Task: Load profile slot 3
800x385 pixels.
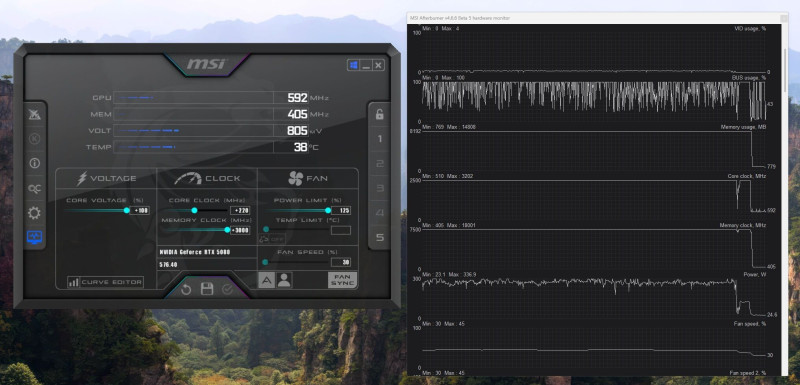Action: [380, 188]
